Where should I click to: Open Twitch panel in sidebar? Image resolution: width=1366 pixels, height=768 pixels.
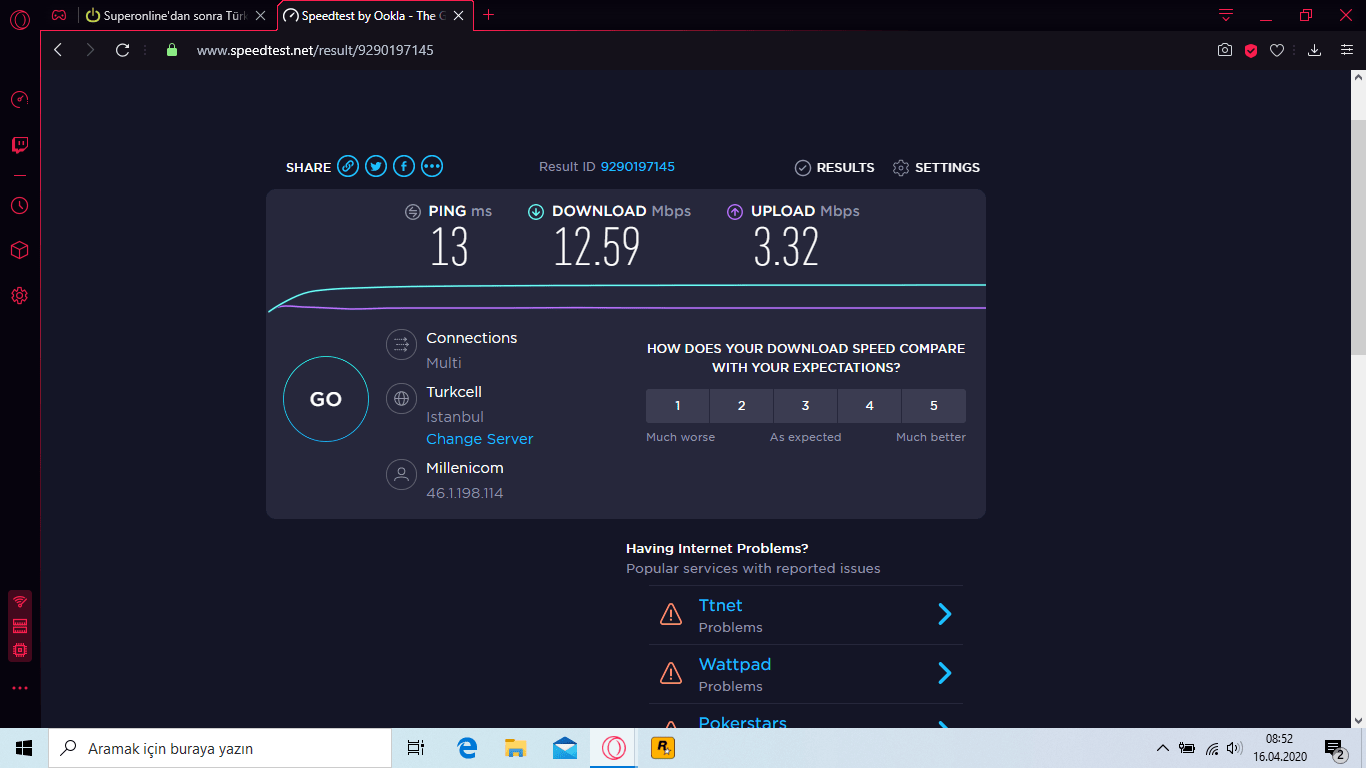(19, 146)
